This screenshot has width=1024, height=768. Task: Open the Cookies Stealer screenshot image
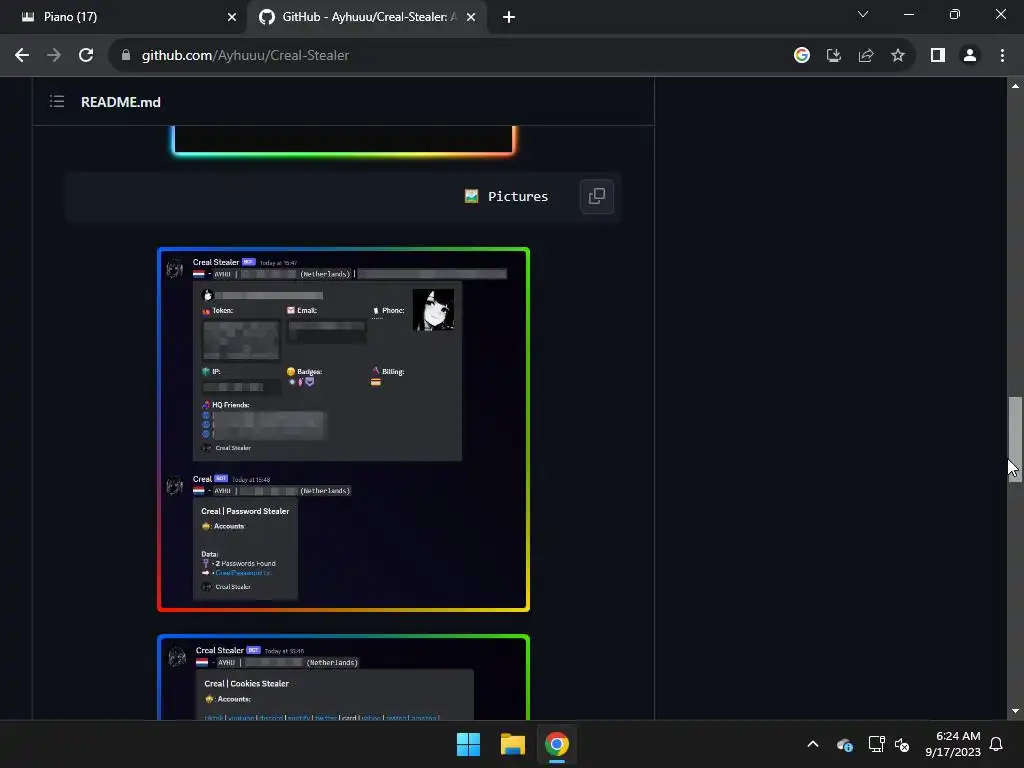click(x=344, y=677)
